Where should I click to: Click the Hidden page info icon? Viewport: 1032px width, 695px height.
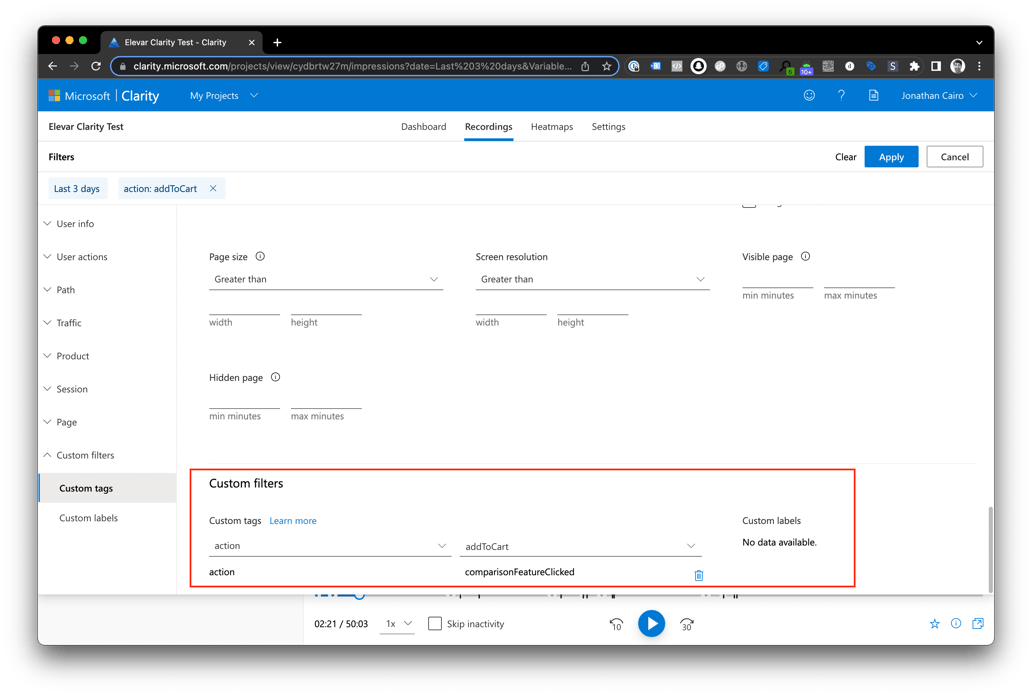click(275, 377)
